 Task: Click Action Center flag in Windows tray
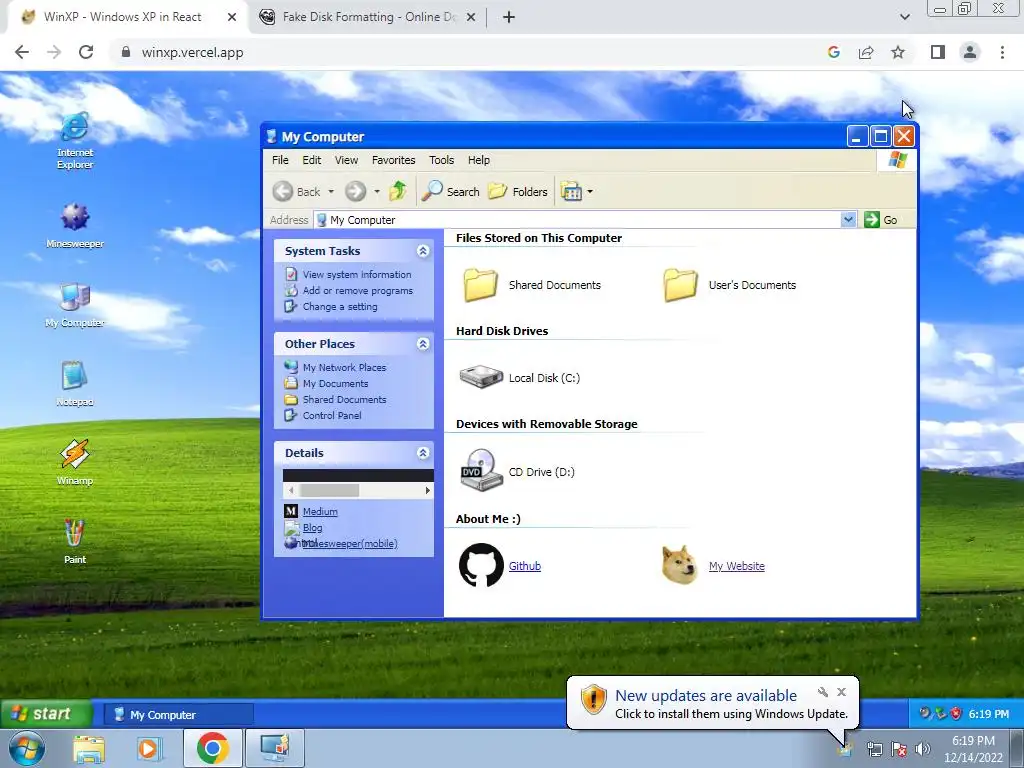(899, 749)
